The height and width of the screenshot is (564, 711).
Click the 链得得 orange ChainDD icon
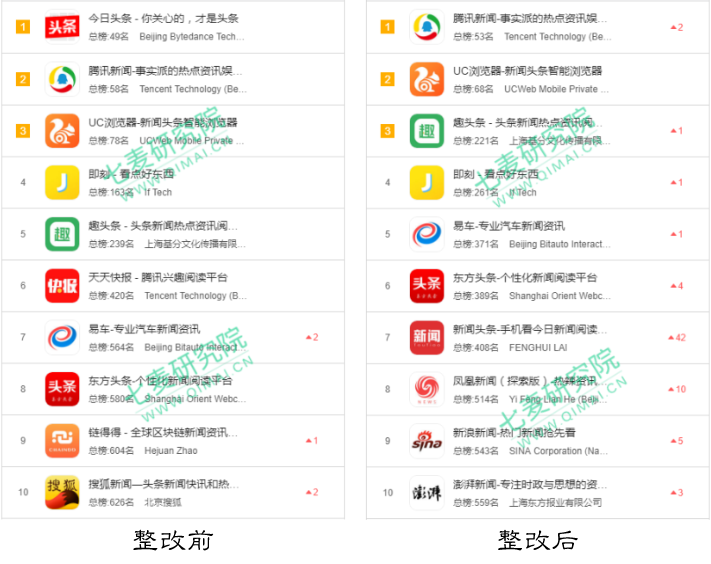(x=62, y=441)
